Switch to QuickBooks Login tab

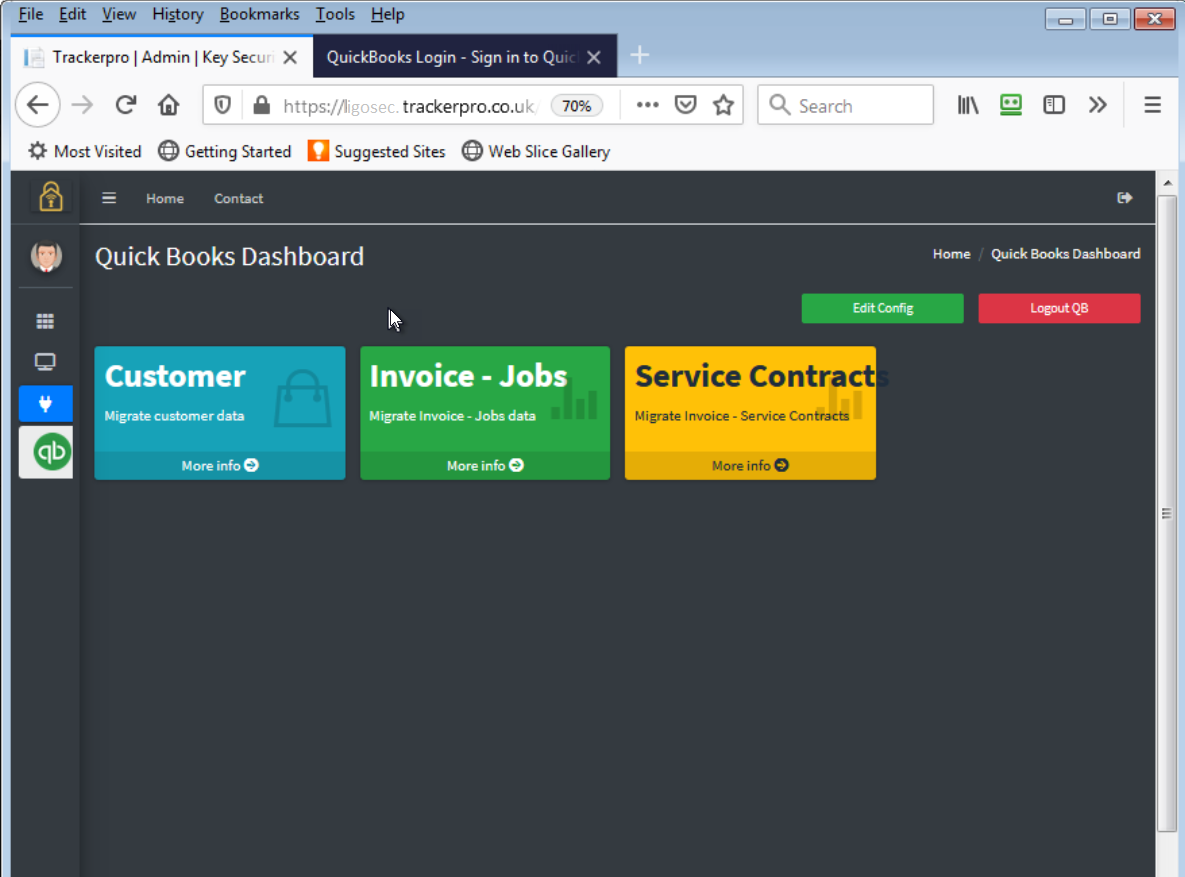click(x=465, y=57)
